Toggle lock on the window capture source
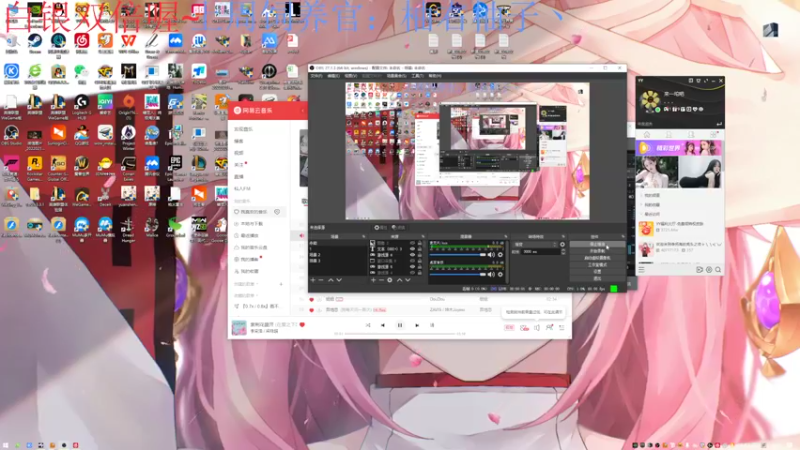 click(x=419, y=261)
